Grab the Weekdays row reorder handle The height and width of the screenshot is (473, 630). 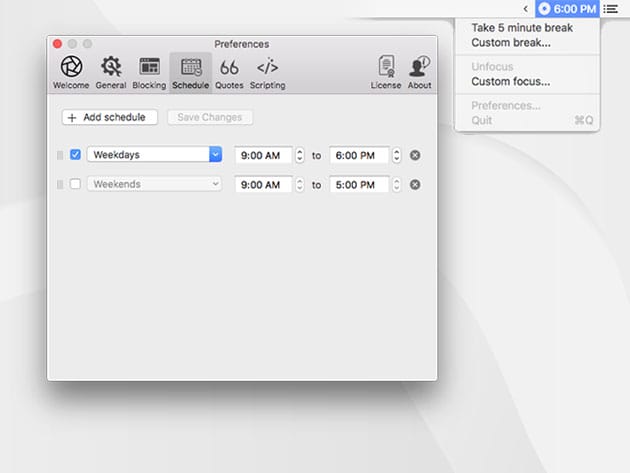pos(60,155)
